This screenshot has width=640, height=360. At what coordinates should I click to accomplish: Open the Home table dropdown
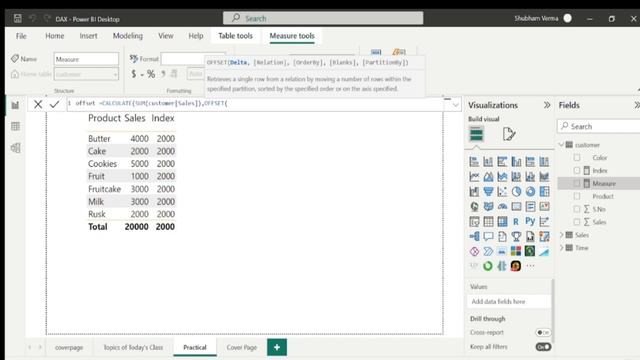pyautogui.click(x=87, y=74)
